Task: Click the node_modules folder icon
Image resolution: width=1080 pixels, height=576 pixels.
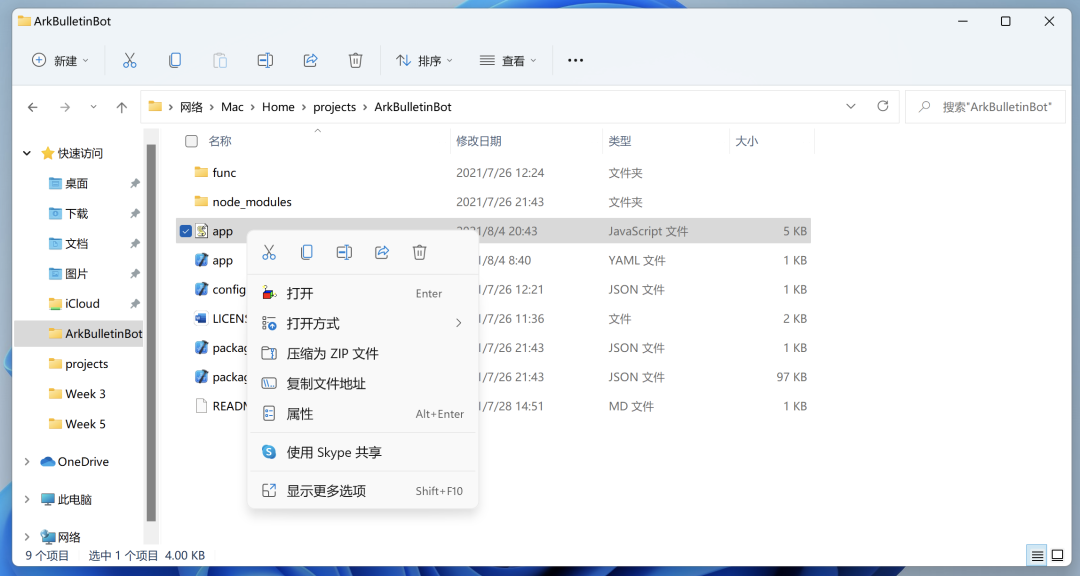Action: [201, 201]
